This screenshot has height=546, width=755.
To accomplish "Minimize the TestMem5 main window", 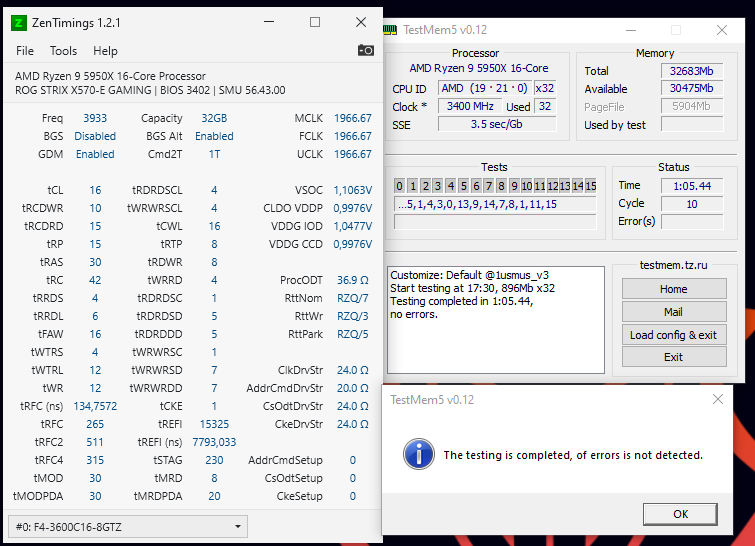I will [x=631, y=30].
